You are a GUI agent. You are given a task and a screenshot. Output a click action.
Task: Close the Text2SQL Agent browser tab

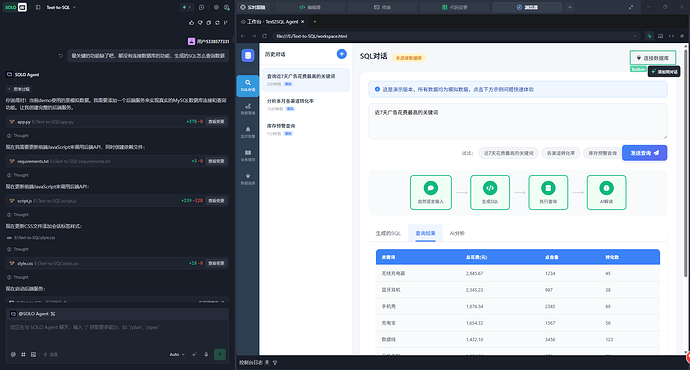point(302,22)
